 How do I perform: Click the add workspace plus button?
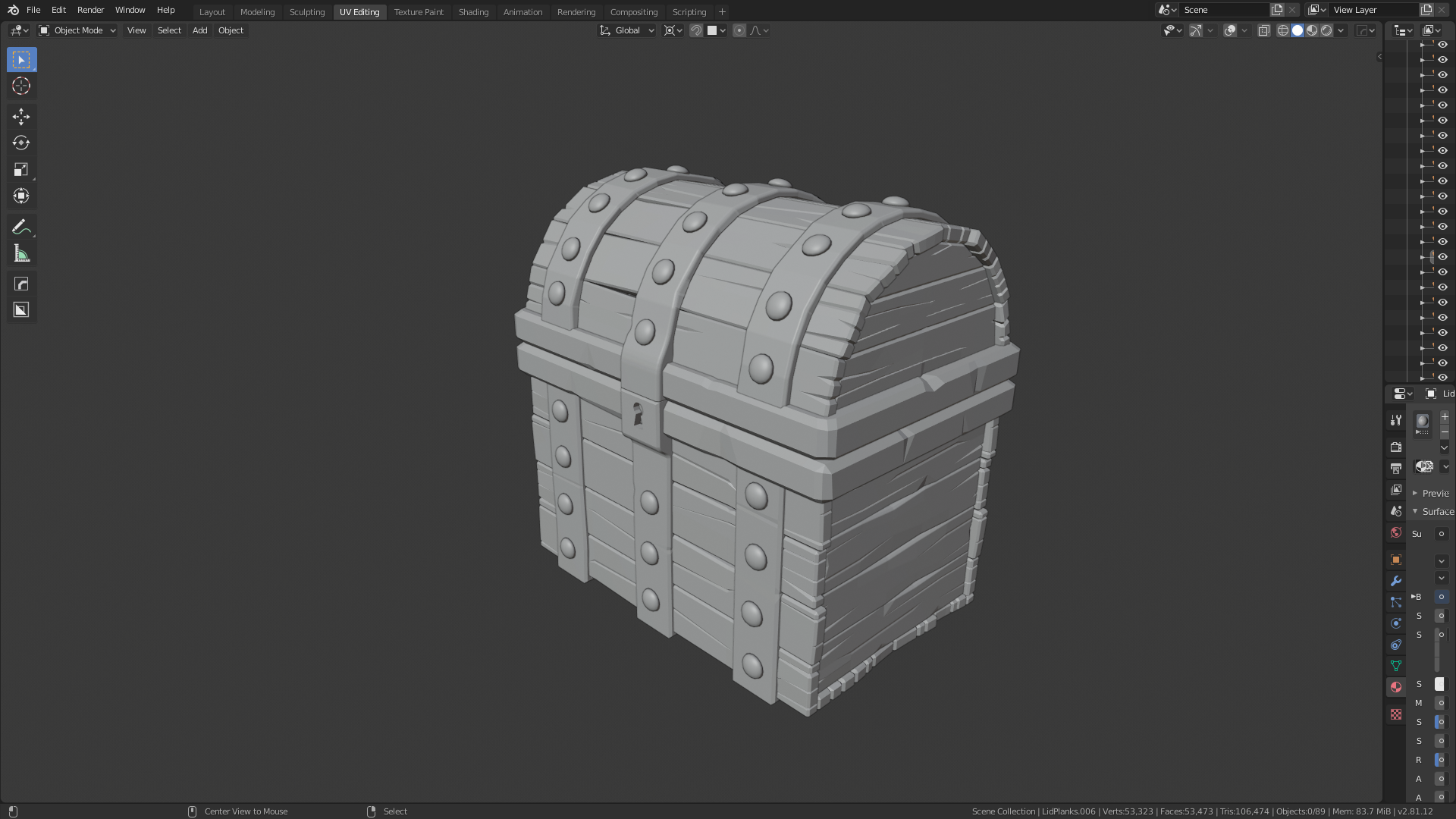point(722,12)
